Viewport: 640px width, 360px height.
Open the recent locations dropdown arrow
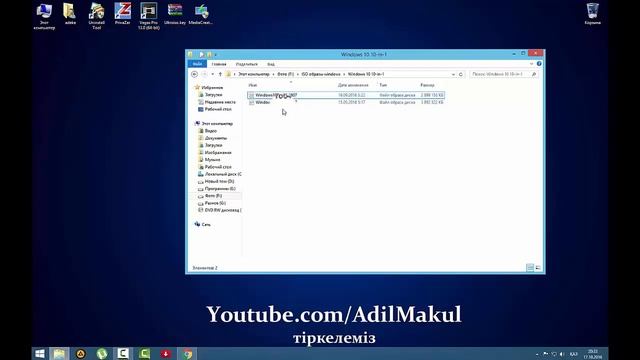[213, 74]
